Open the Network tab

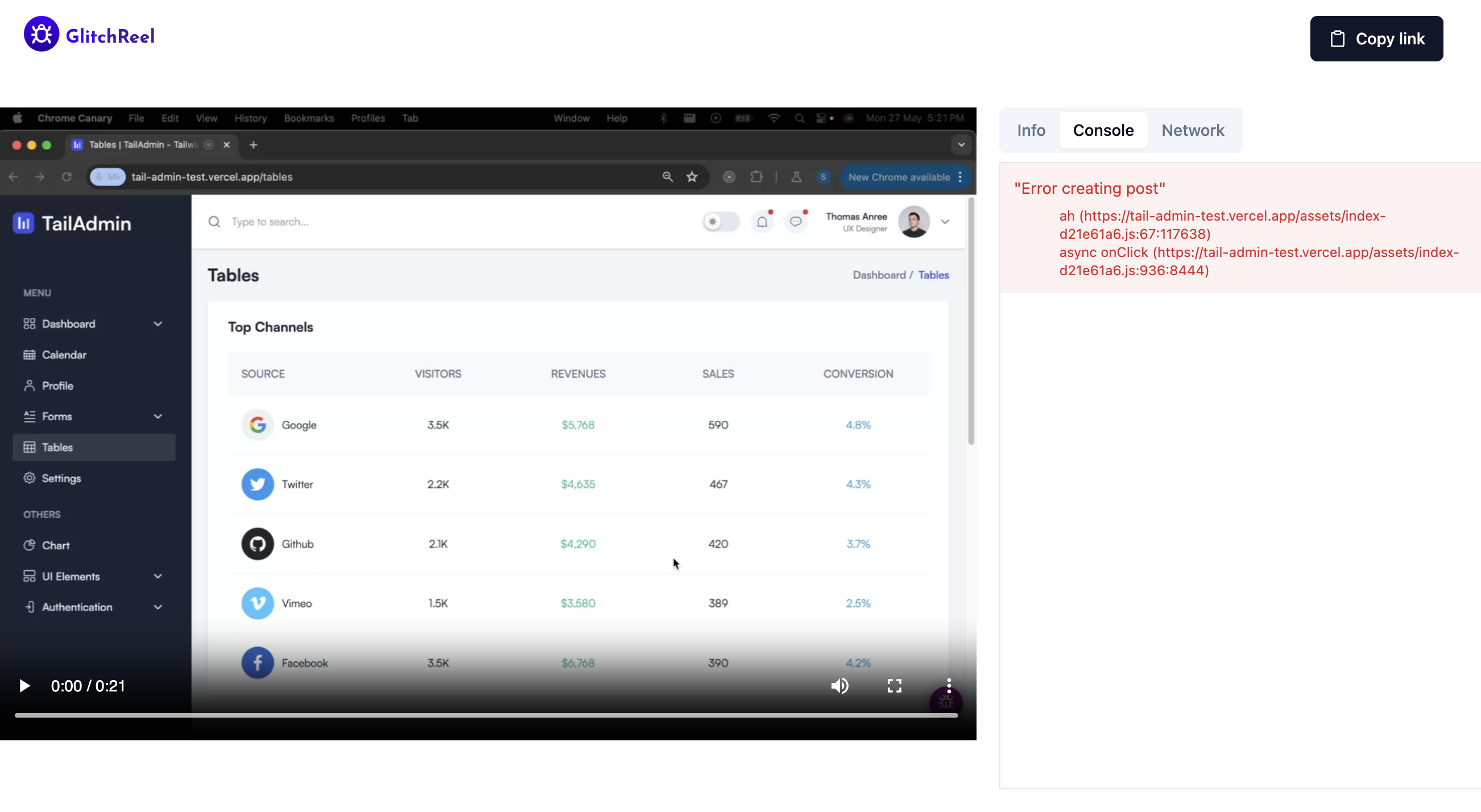[1193, 130]
